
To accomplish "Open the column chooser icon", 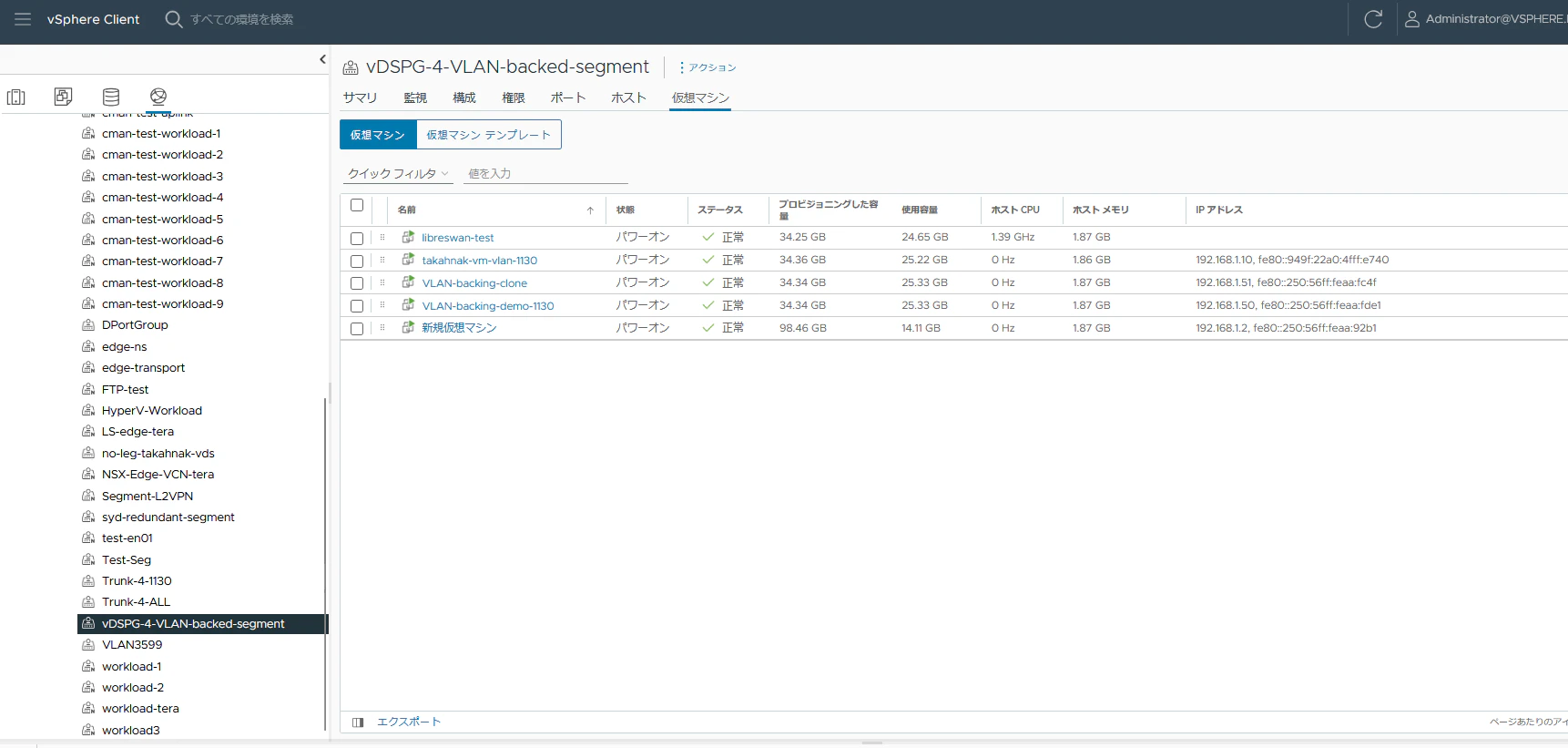I will [x=358, y=722].
